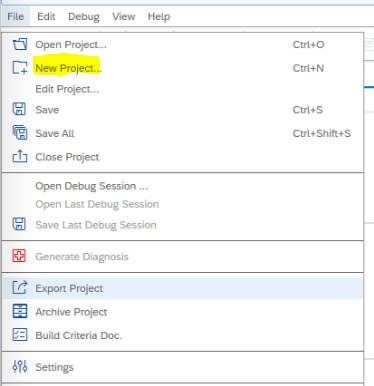374x386 pixels.
Task: Click the New Project folder-plus icon
Action: point(20,68)
